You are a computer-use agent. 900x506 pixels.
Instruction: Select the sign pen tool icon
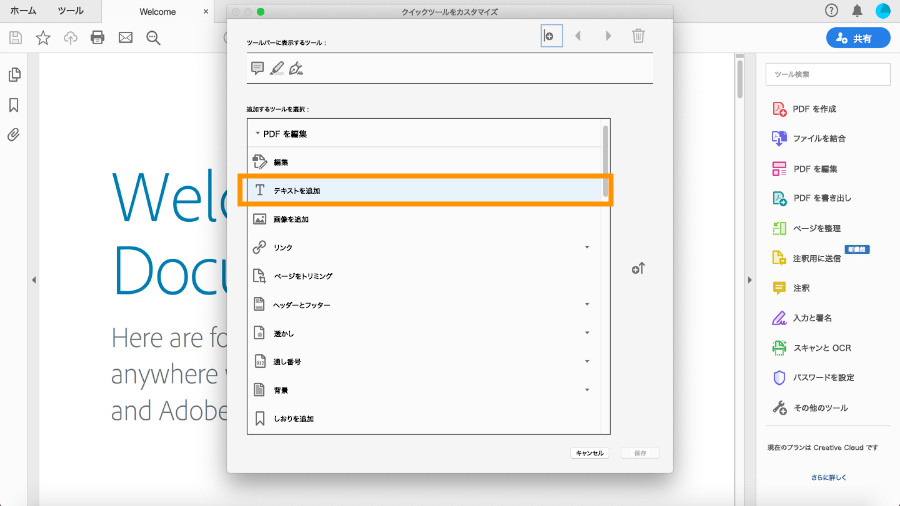tap(296, 68)
